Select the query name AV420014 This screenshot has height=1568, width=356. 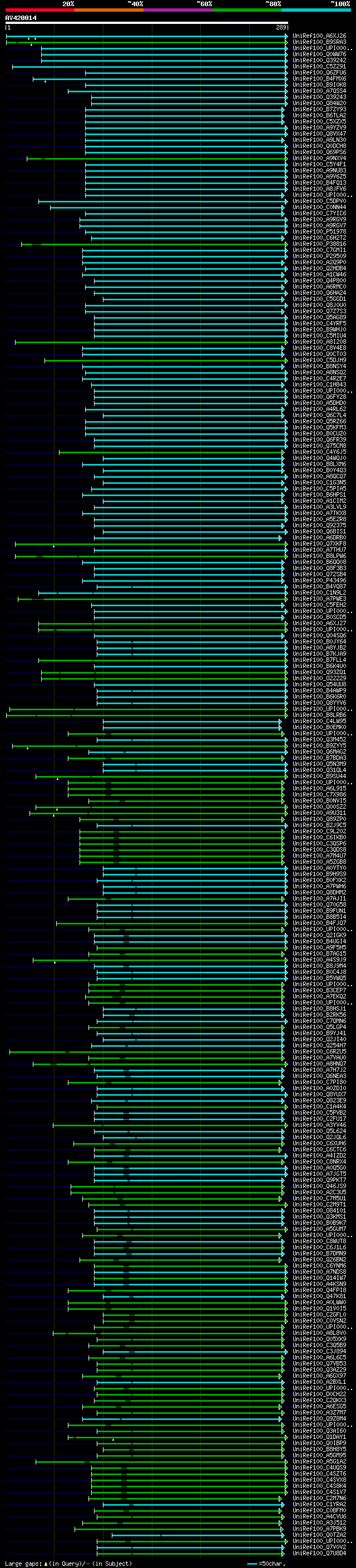21,18
